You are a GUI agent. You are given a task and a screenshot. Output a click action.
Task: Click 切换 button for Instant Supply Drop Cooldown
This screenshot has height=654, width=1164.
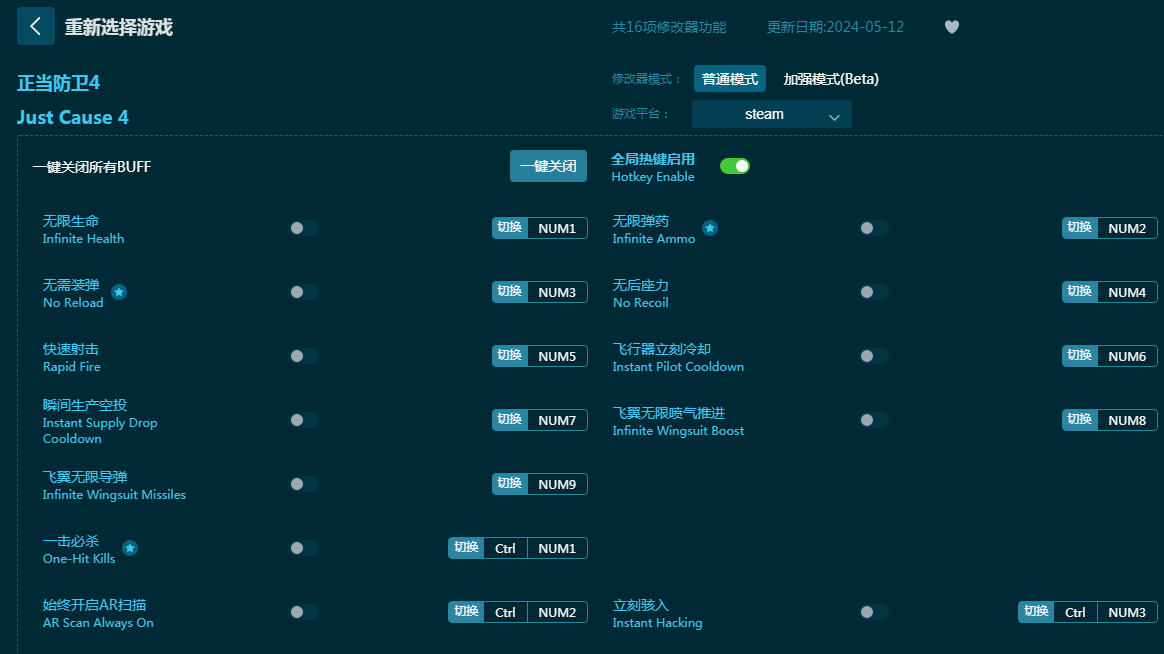click(x=510, y=420)
